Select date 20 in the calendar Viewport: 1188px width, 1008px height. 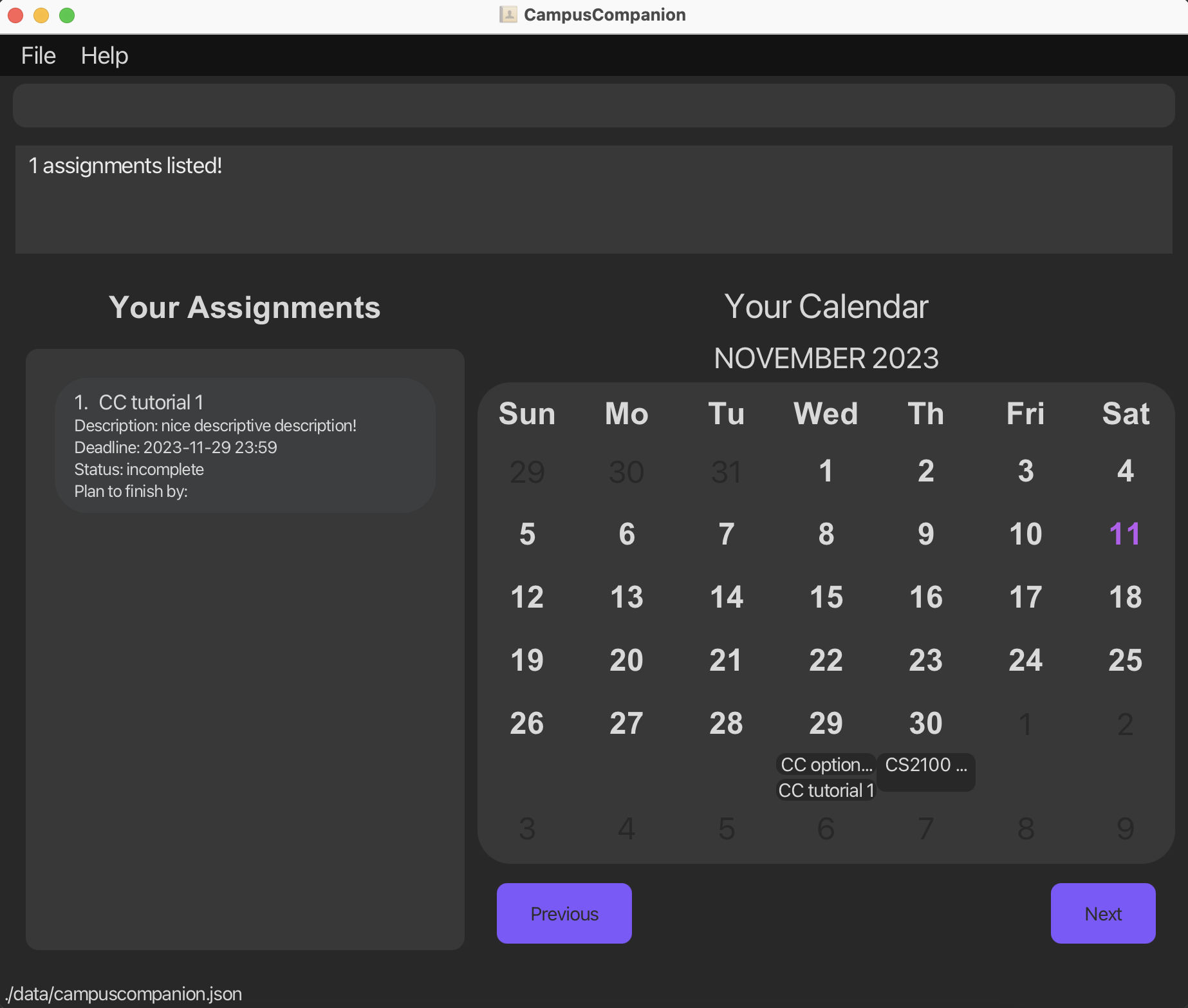[626, 660]
